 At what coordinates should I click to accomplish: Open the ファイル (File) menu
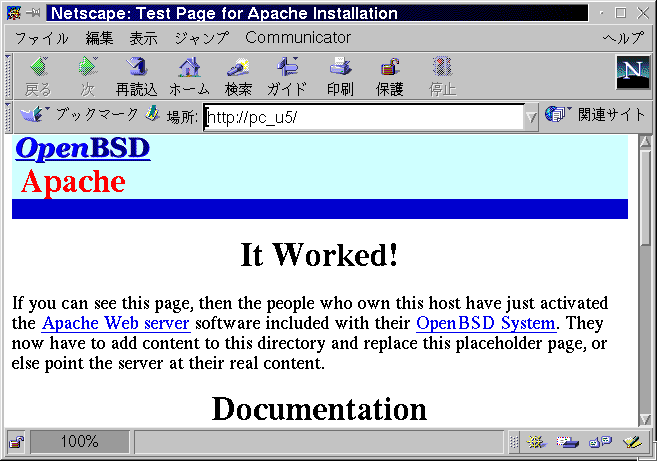pyautogui.click(x=41, y=39)
